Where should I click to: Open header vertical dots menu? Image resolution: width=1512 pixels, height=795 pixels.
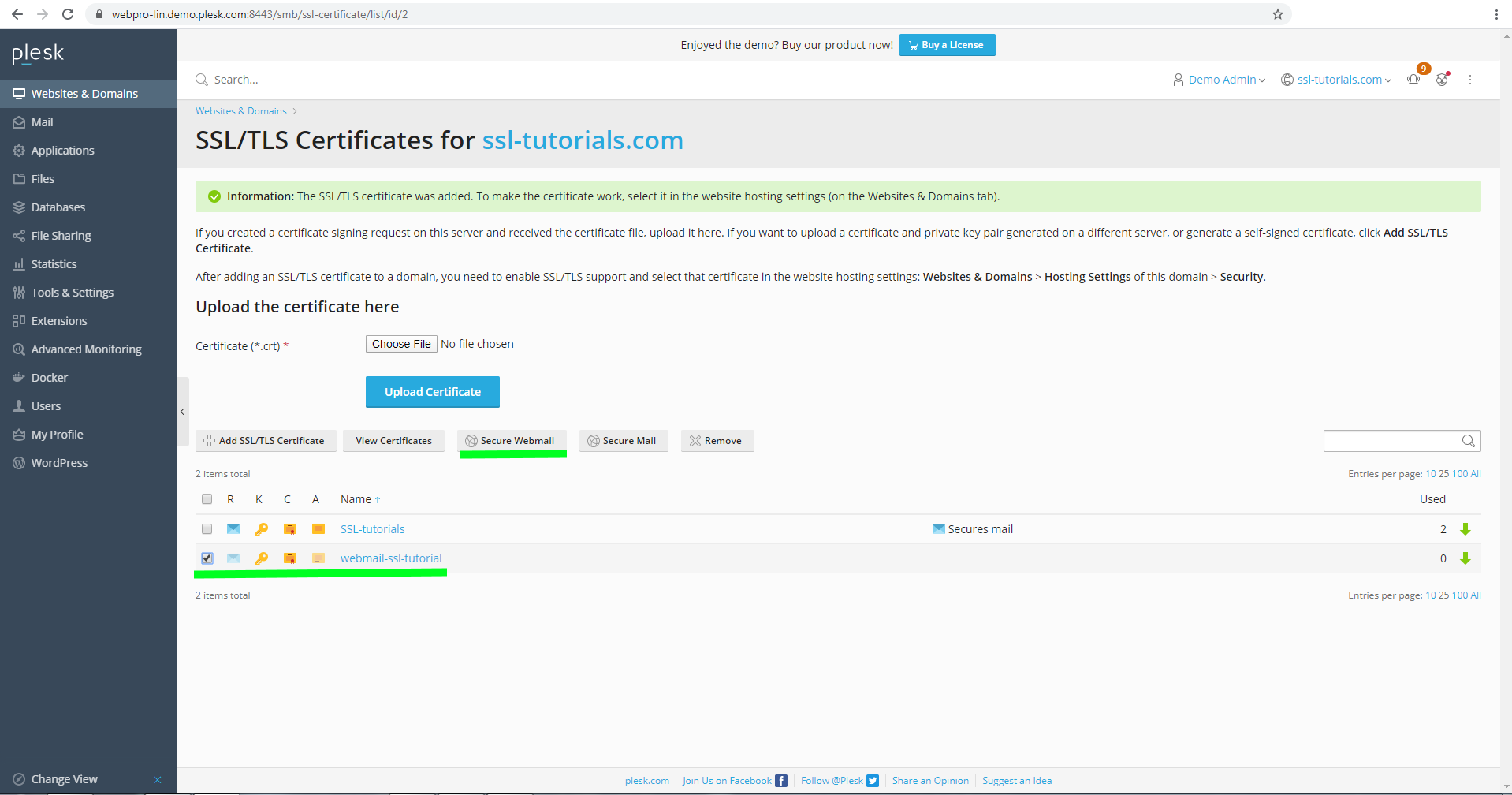[1470, 80]
